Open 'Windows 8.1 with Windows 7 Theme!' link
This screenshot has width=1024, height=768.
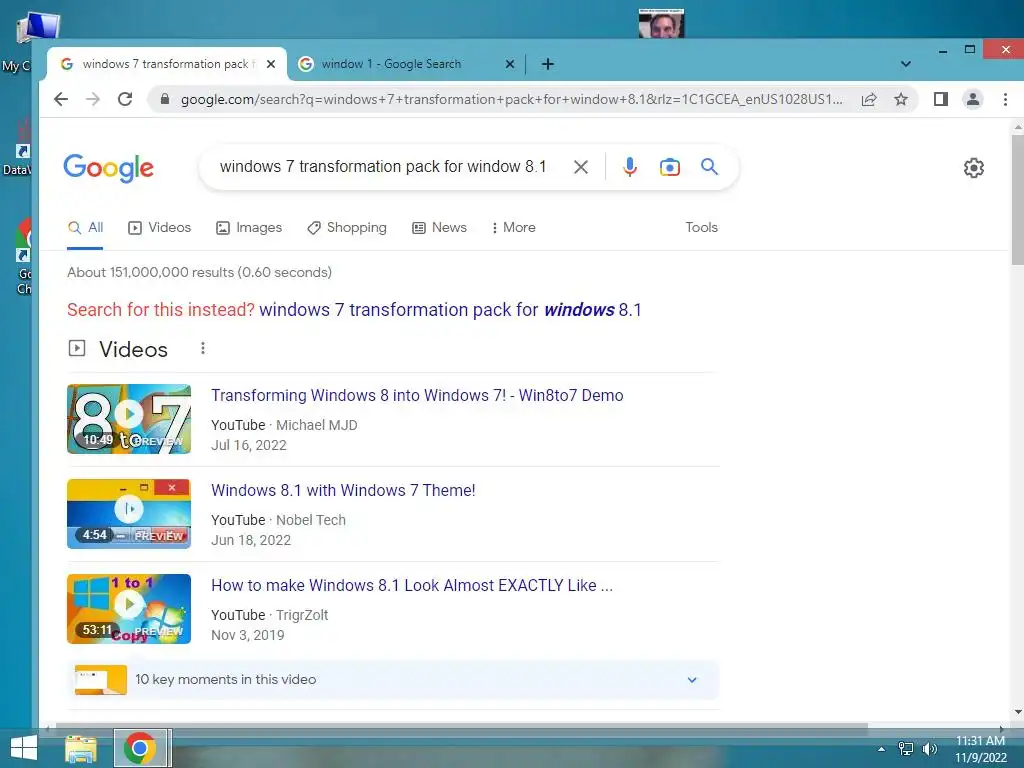[343, 490]
